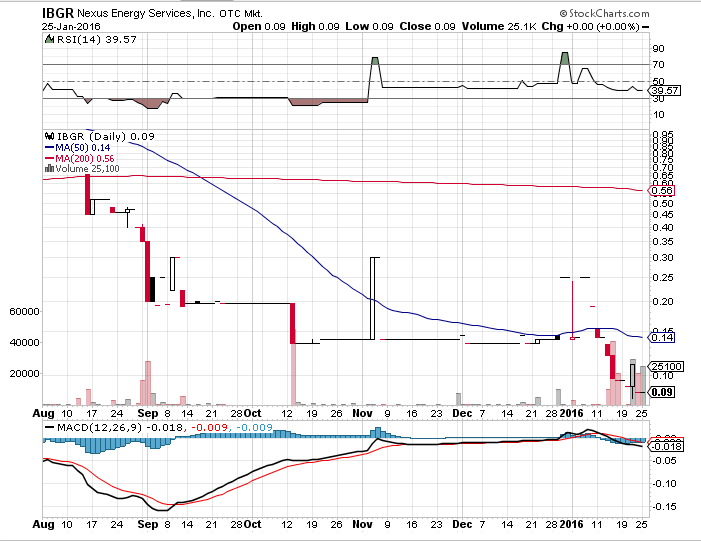Click the tall white November candlestick reaching 0.30

tap(372, 298)
